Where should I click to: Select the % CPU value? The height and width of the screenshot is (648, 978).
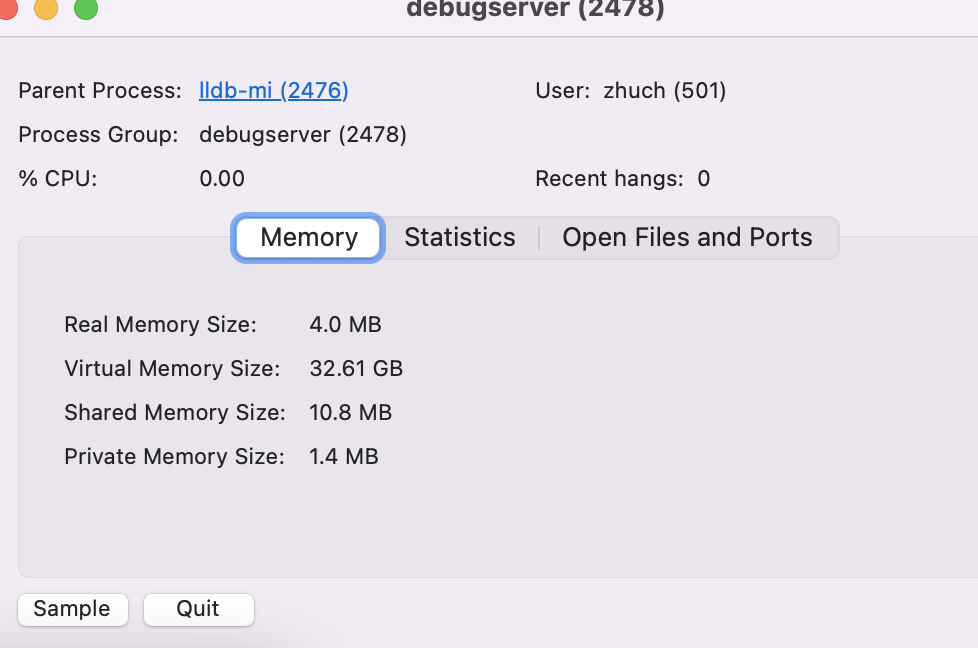tap(222, 178)
